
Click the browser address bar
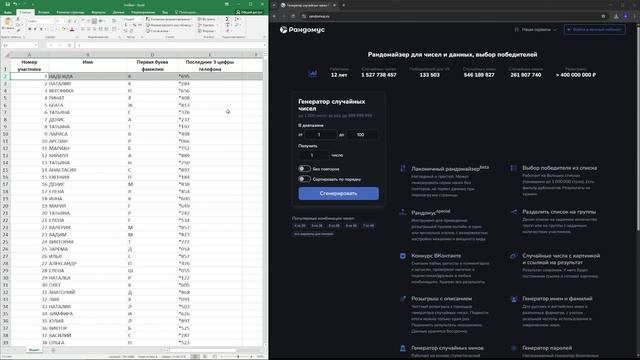453,16
